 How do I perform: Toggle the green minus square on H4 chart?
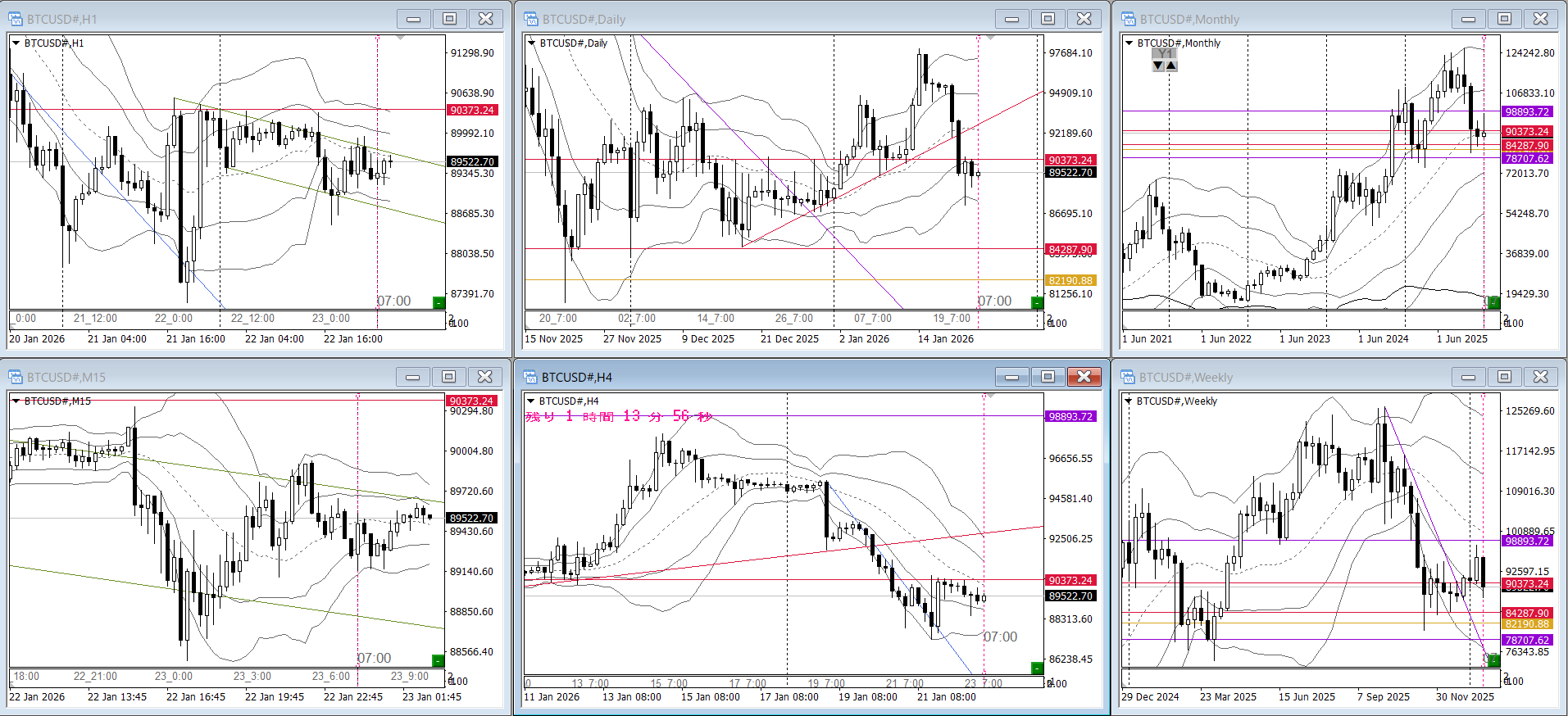1037,668
